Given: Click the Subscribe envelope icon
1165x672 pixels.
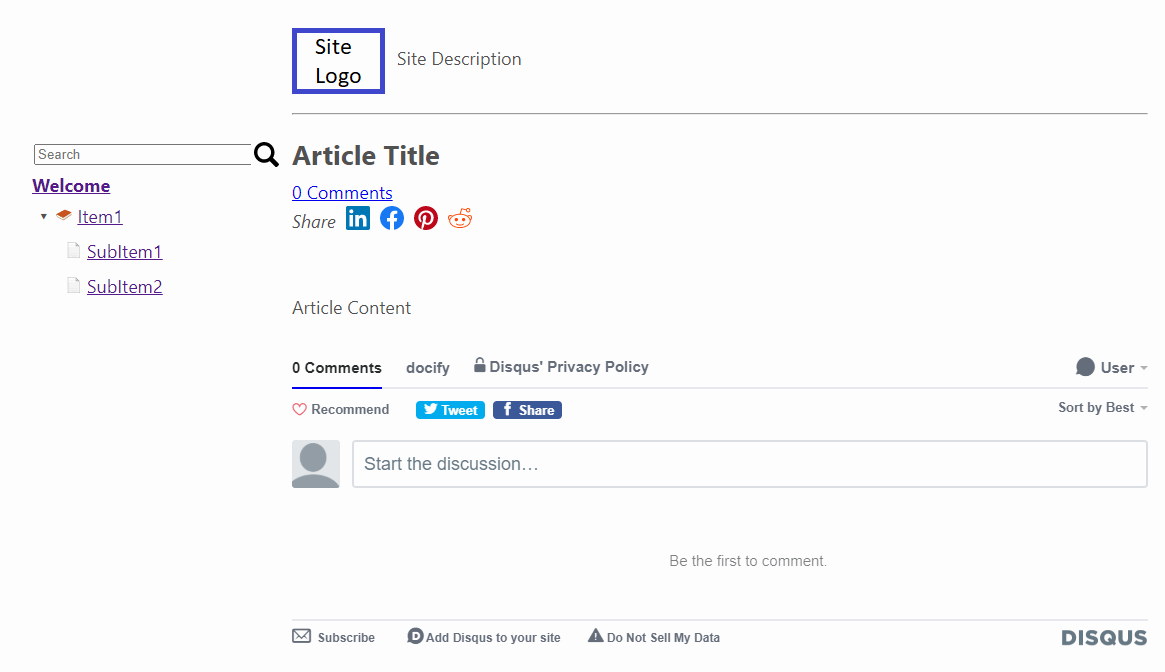Looking at the screenshot, I should (302, 636).
